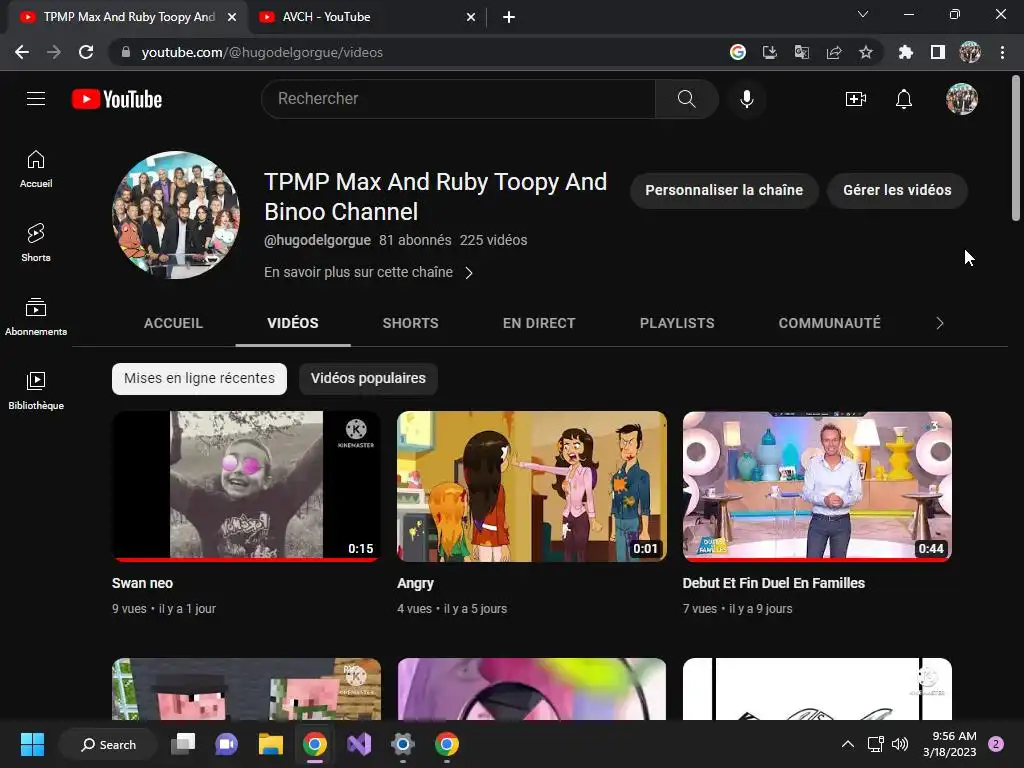Show hidden icons in the system tray
Image resolution: width=1024 pixels, height=768 pixels.
848,744
